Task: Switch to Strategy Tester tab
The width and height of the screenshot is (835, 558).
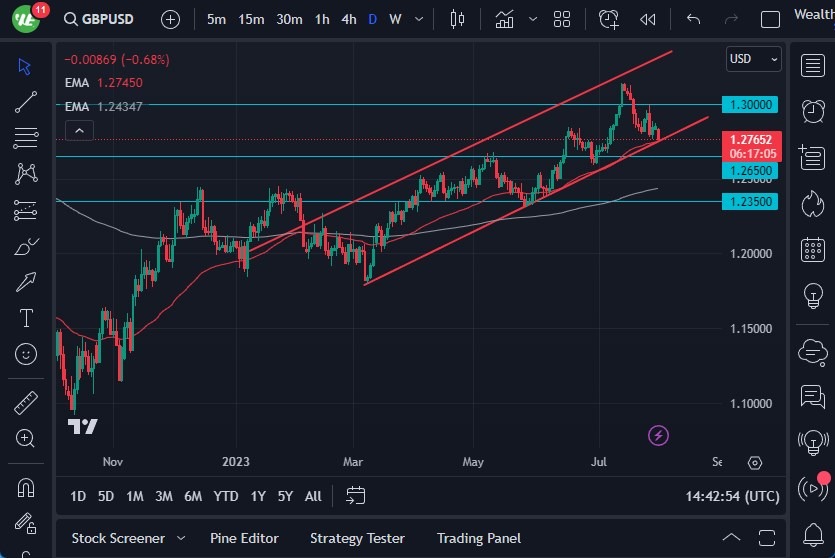Action: point(357,538)
